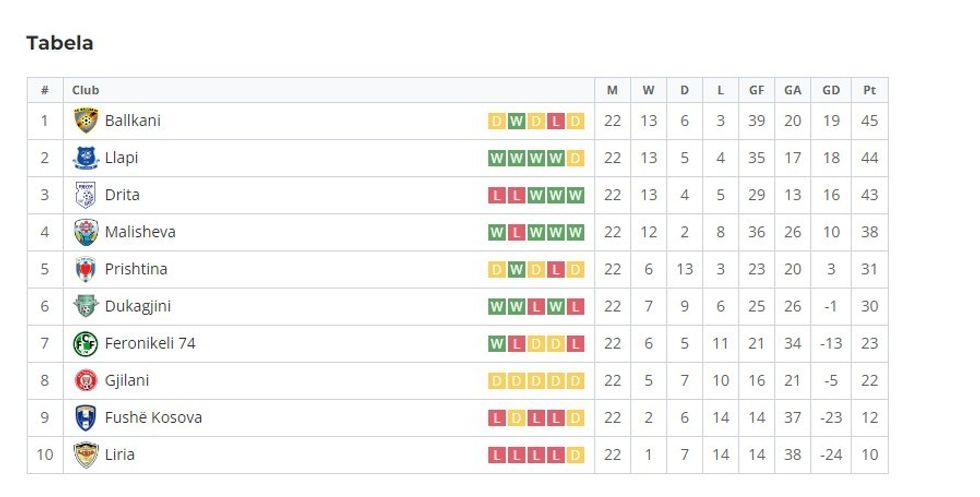Click the Feronikeli 74 club badge

click(86, 344)
